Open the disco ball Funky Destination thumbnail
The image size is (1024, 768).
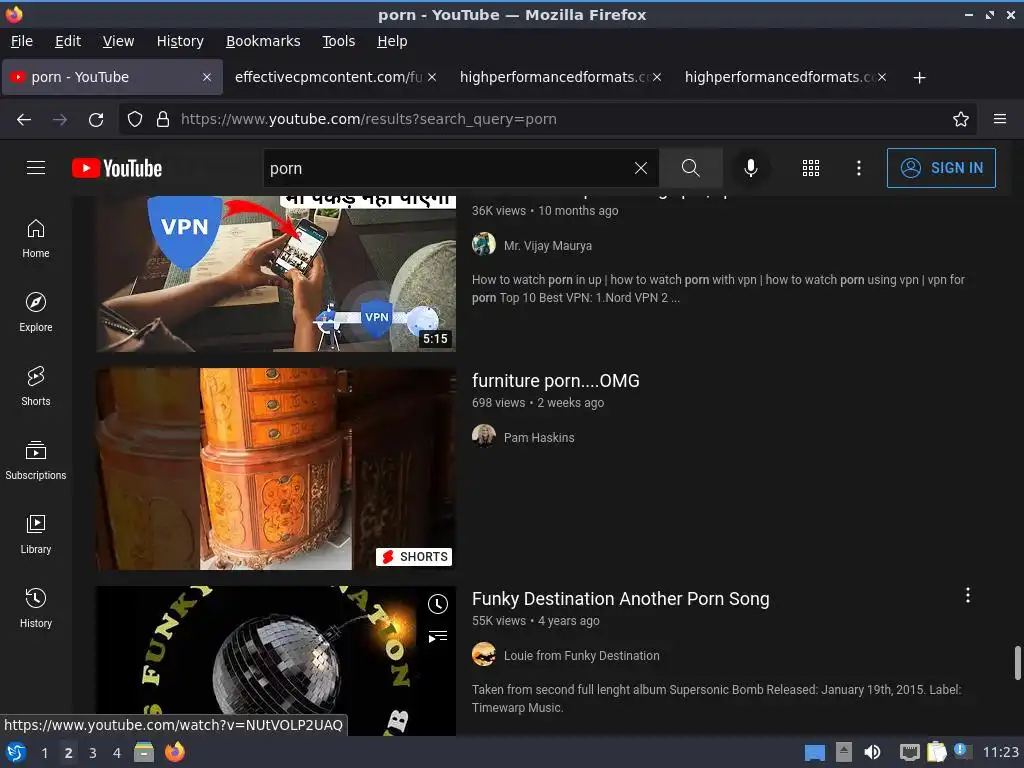coord(276,661)
